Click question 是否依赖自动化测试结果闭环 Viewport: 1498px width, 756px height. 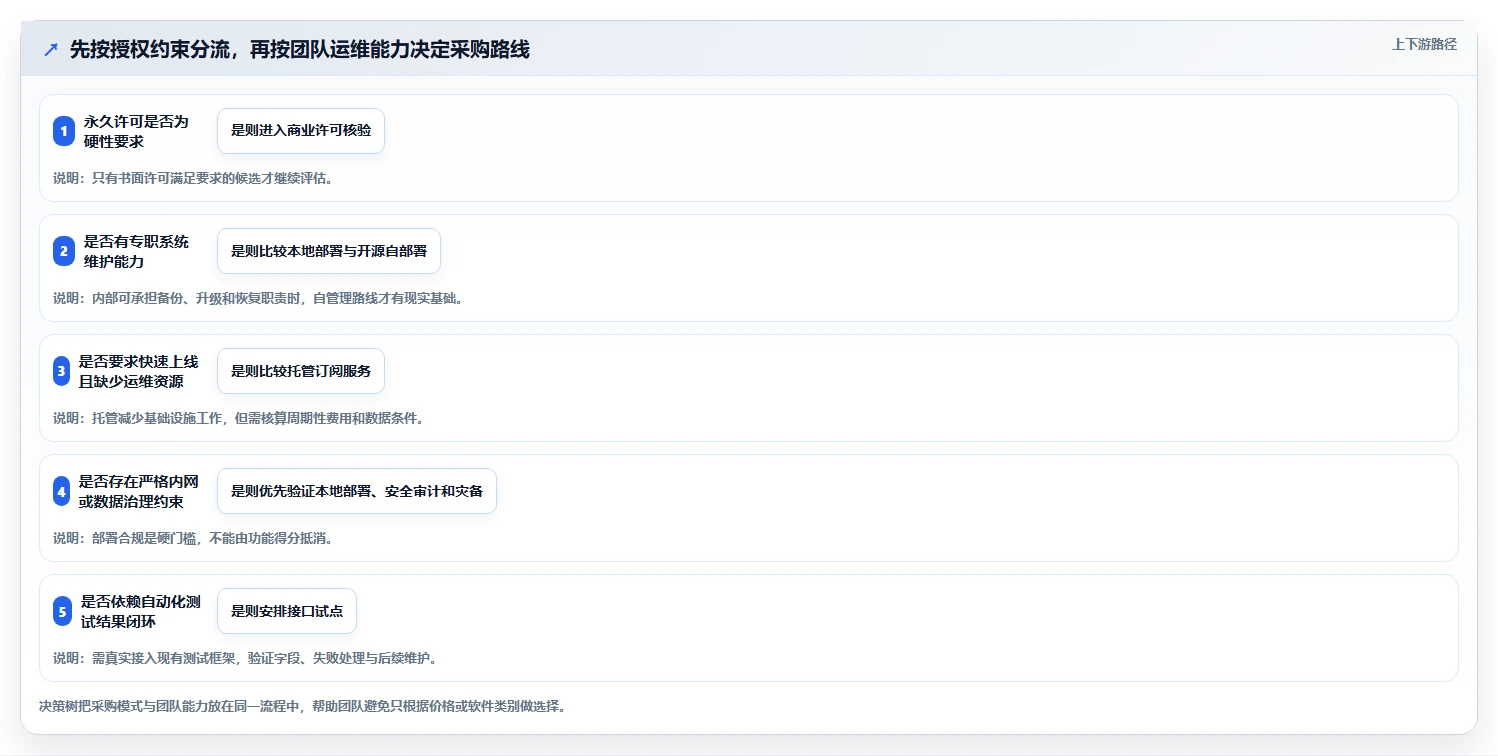pyautogui.click(x=141, y=611)
